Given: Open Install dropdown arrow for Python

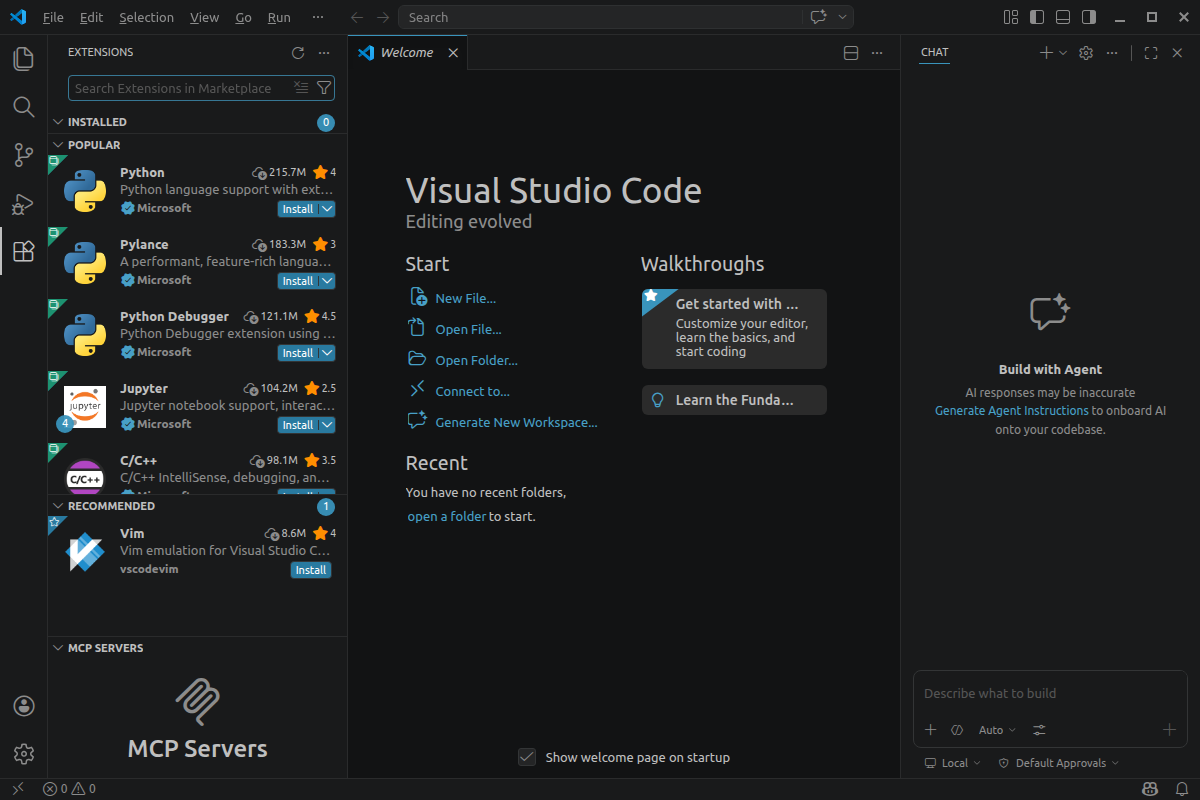Looking at the screenshot, I should pos(327,209).
